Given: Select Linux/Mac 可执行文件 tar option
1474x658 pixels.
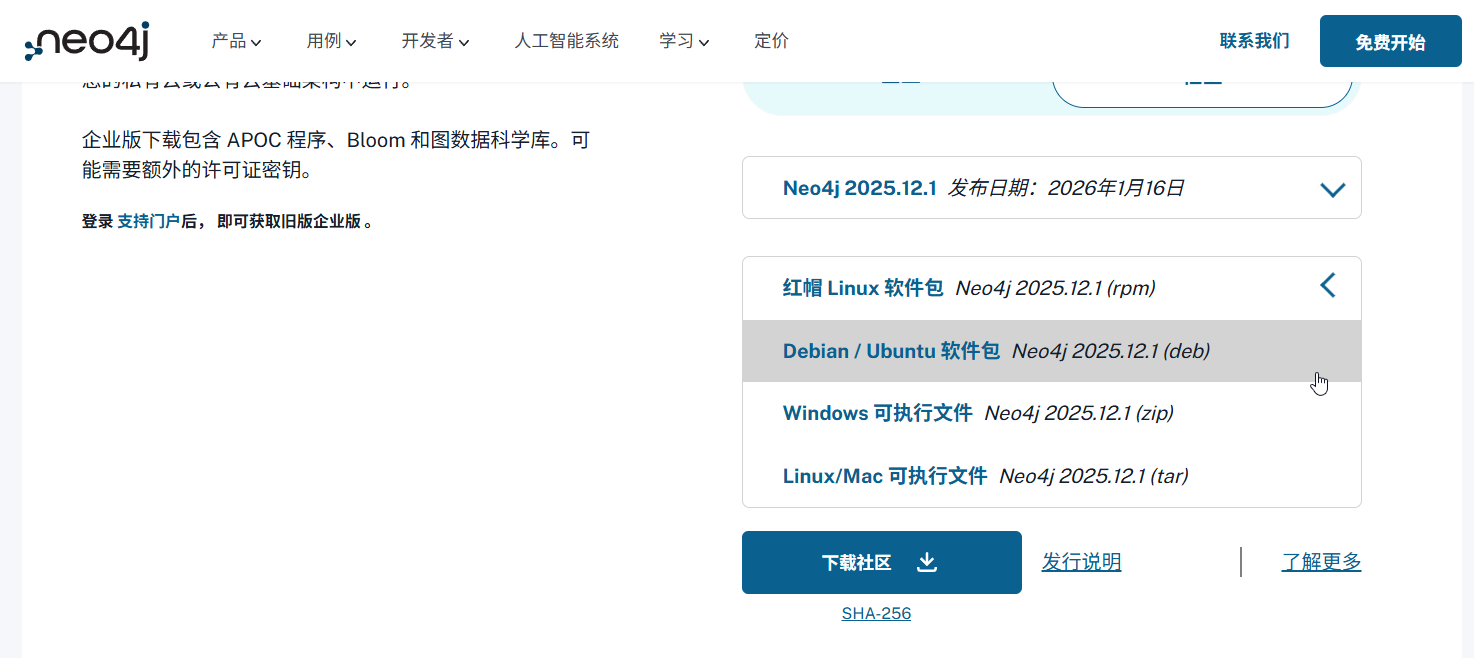Looking at the screenshot, I should 1051,476.
